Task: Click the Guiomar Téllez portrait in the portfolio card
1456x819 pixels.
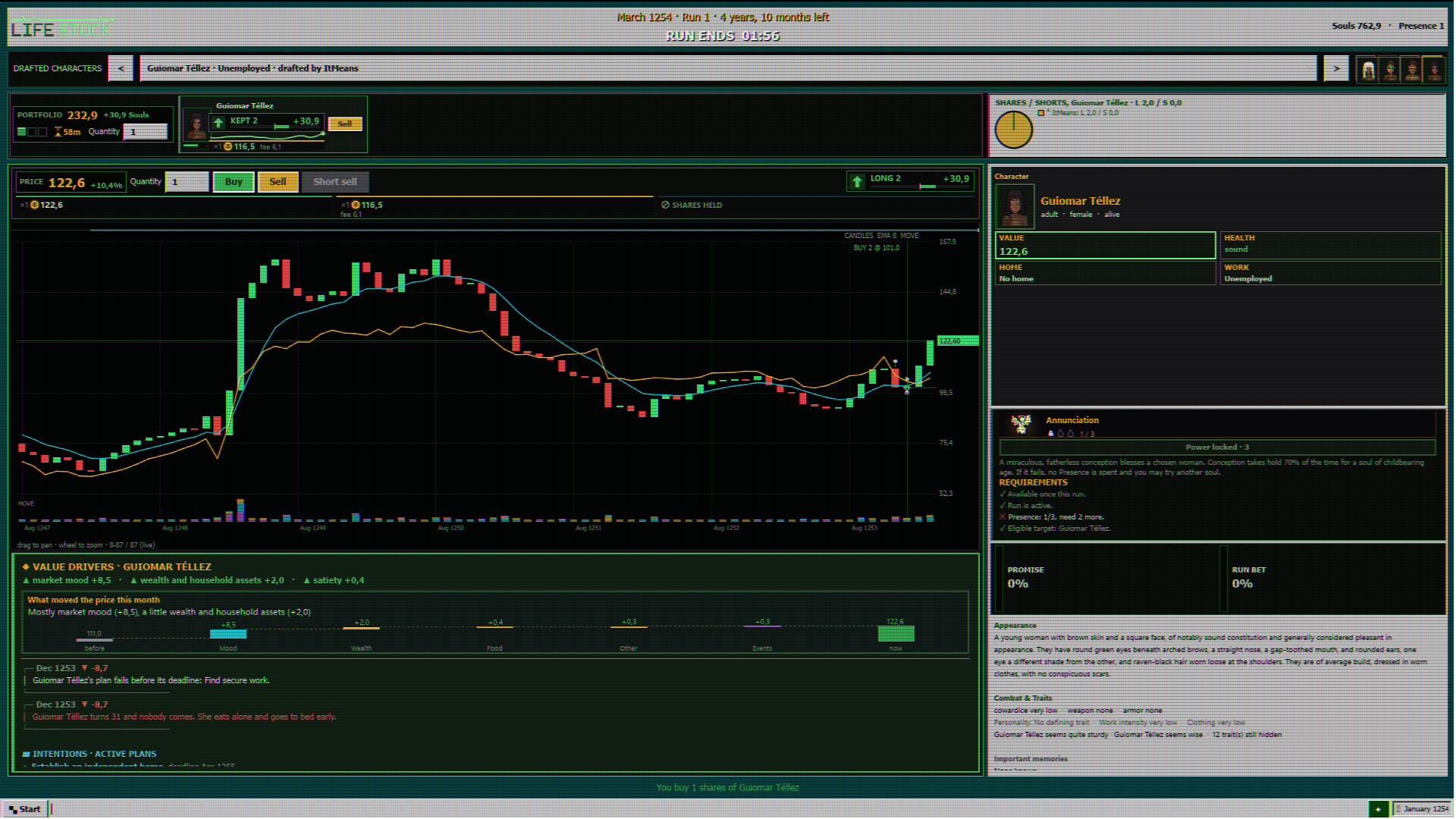Action: (x=196, y=125)
